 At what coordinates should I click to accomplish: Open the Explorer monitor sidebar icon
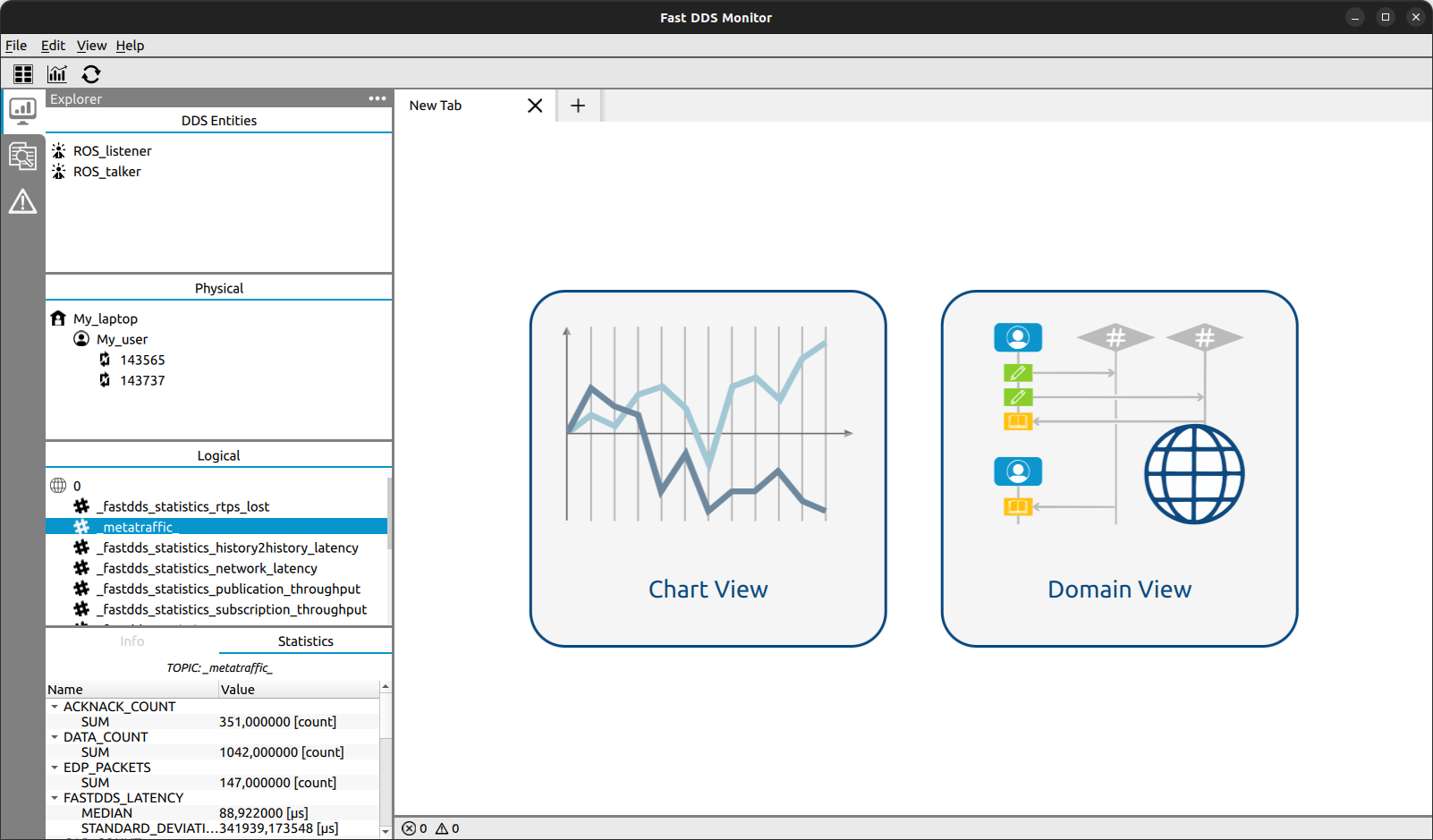22,111
